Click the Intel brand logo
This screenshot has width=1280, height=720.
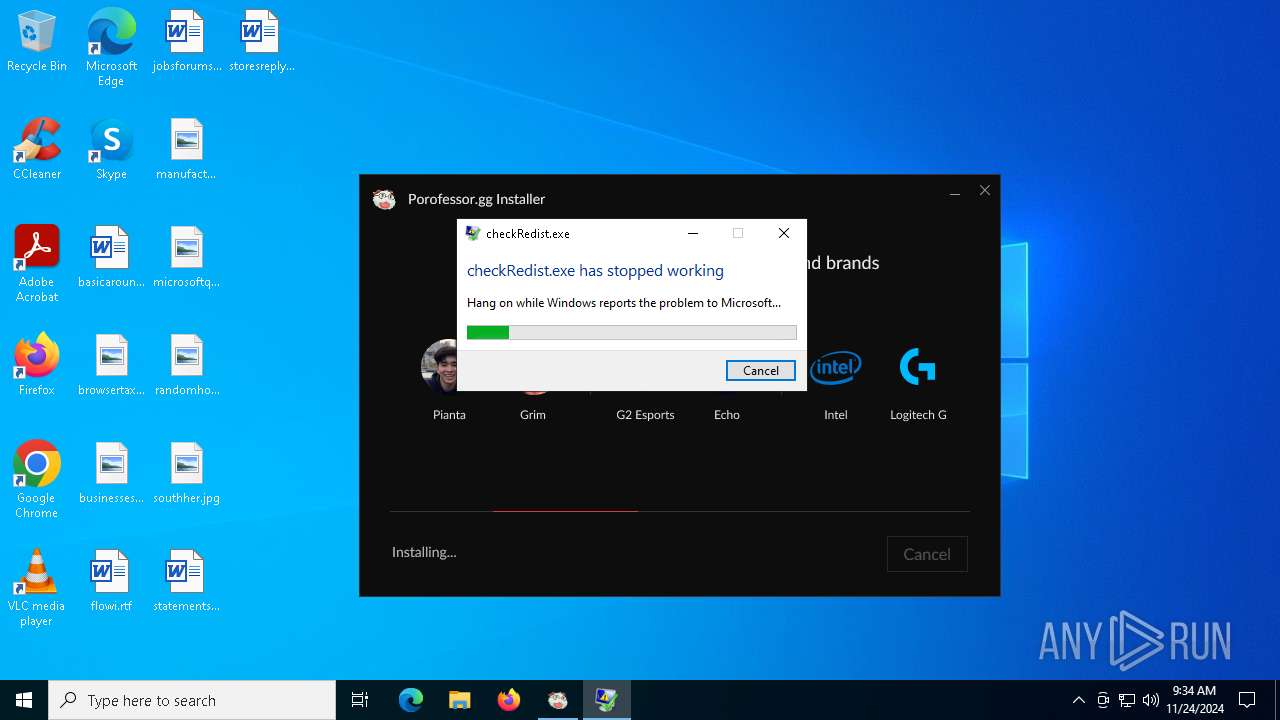[x=835, y=368]
